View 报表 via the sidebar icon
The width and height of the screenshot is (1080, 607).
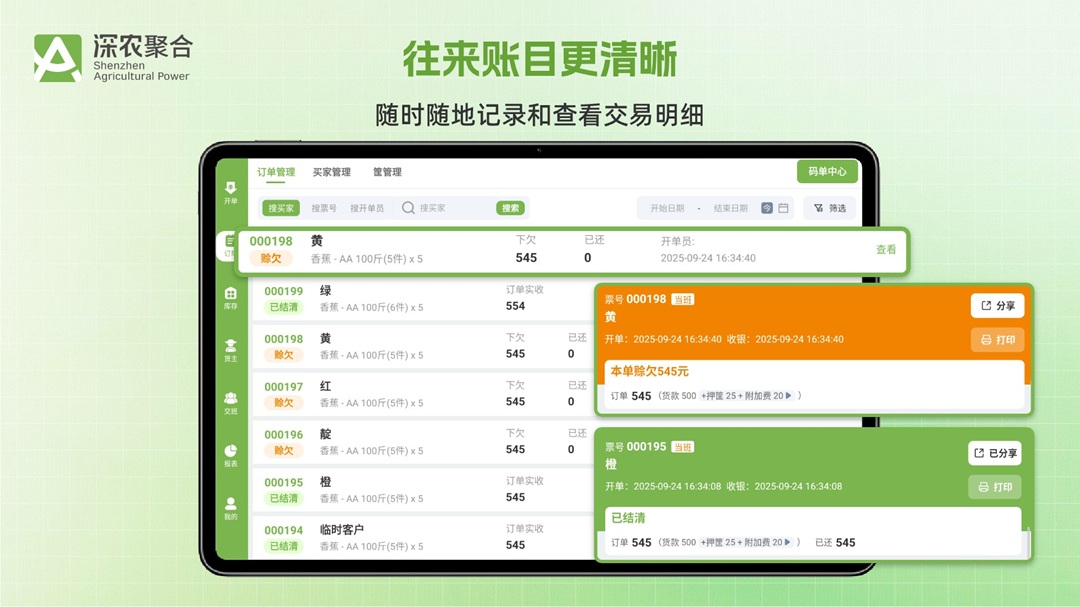click(x=230, y=455)
